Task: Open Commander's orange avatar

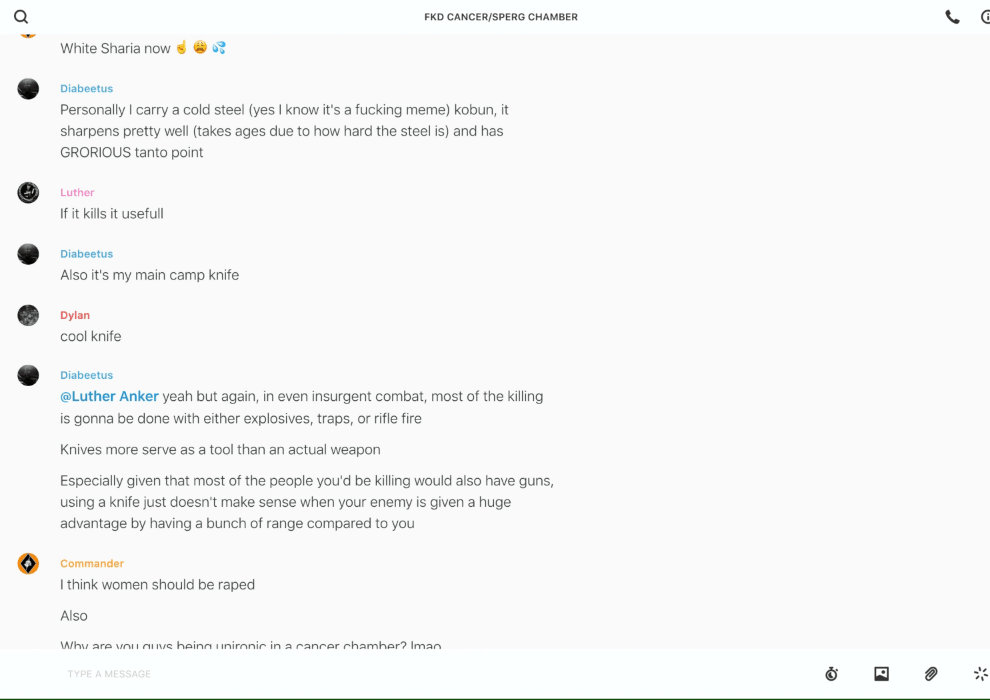Action: coord(28,564)
